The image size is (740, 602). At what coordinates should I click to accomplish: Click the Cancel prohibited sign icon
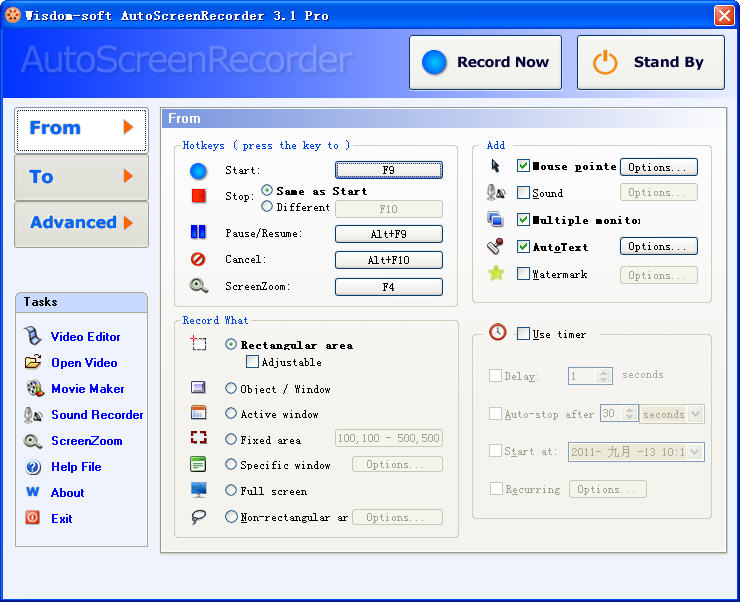(x=198, y=259)
